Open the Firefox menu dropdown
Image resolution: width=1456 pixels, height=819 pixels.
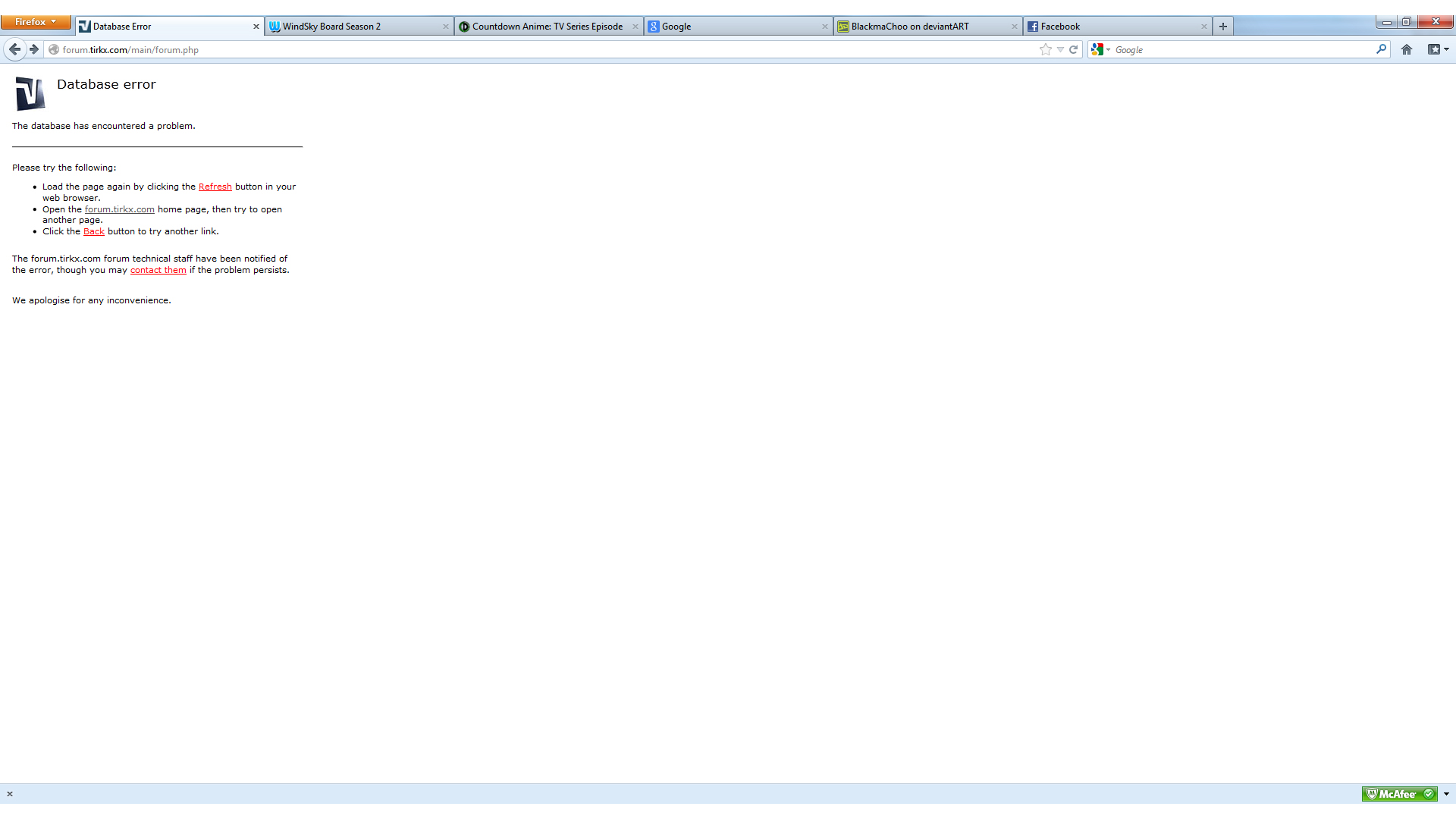click(36, 22)
